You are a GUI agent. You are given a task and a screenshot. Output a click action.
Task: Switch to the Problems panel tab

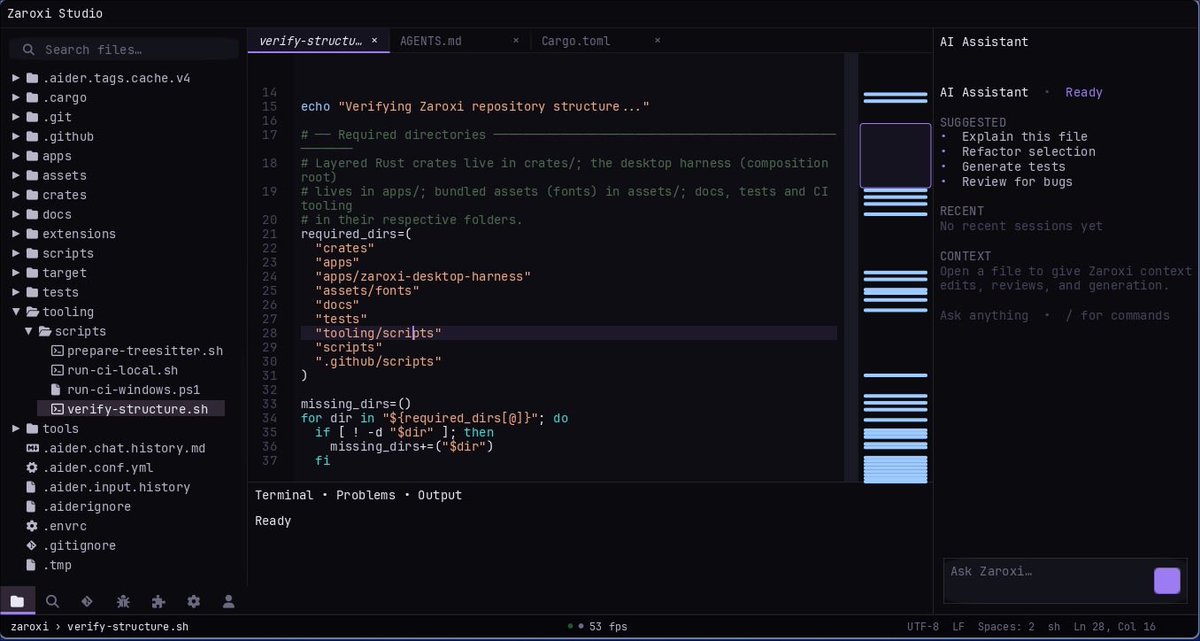coord(366,495)
